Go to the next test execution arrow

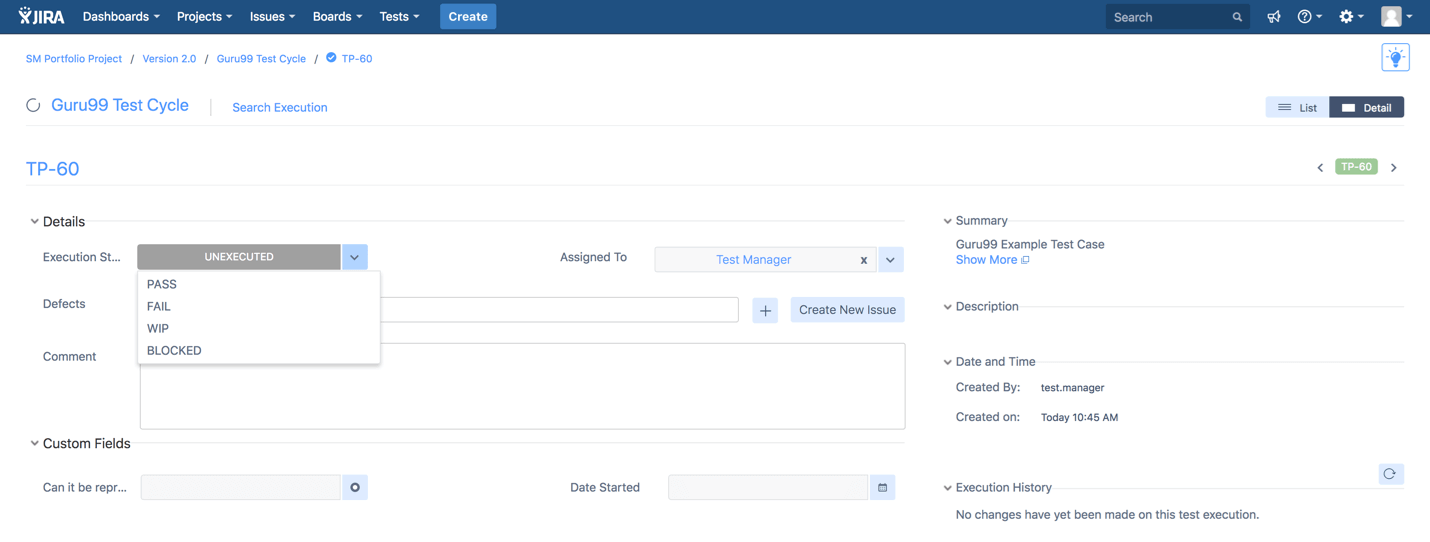[x=1394, y=168]
